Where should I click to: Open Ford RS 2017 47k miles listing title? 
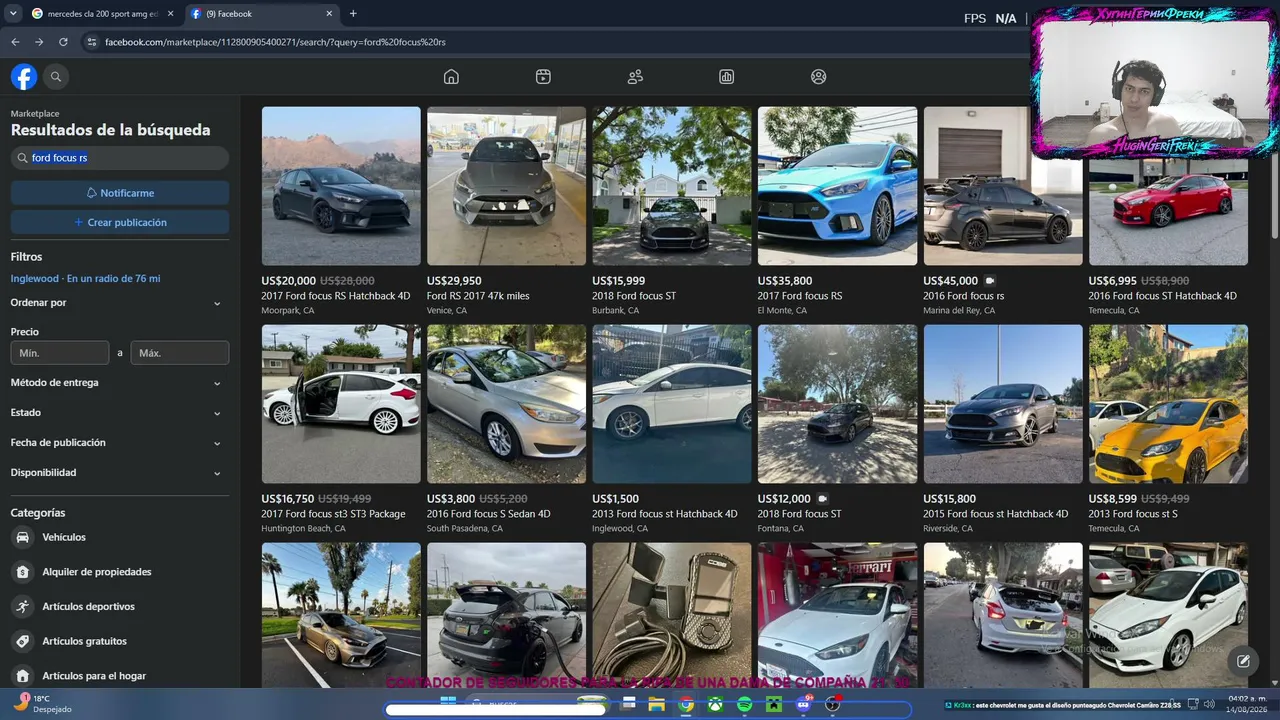[x=478, y=296]
